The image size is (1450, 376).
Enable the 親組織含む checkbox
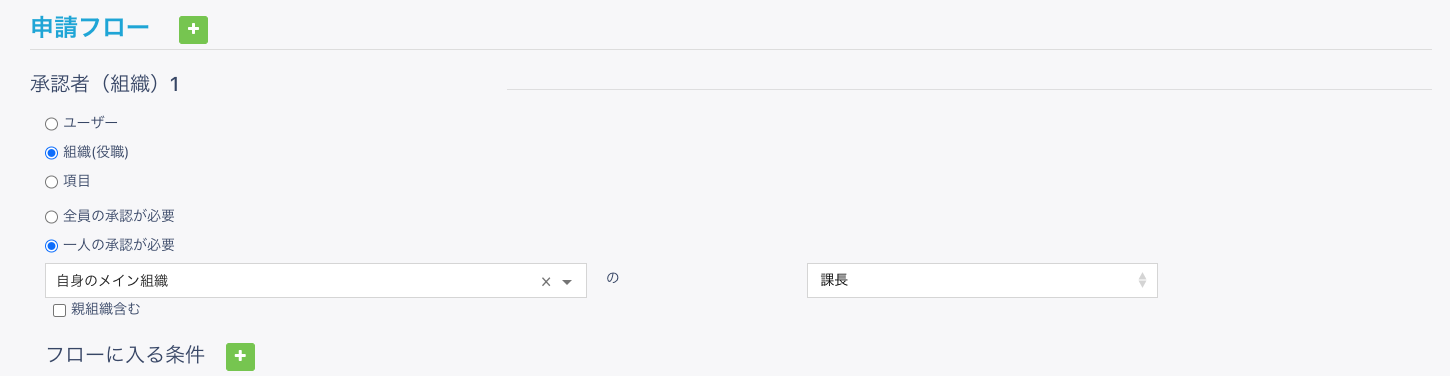[x=59, y=310]
